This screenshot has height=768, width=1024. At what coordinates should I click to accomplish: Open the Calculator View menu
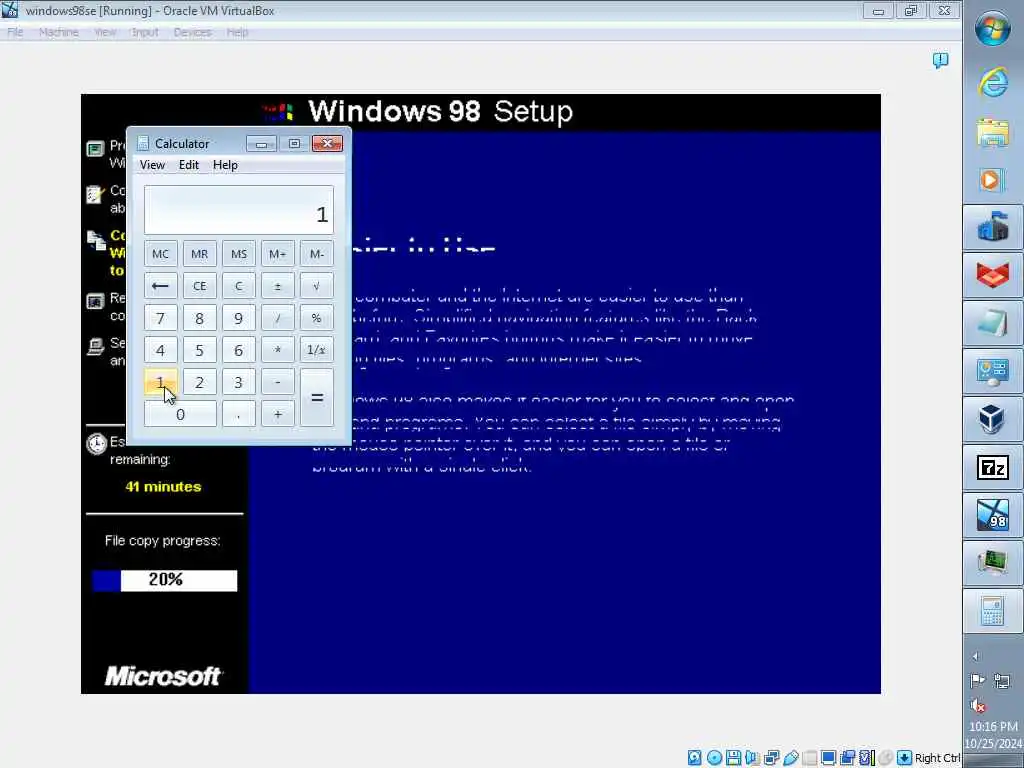(152, 165)
